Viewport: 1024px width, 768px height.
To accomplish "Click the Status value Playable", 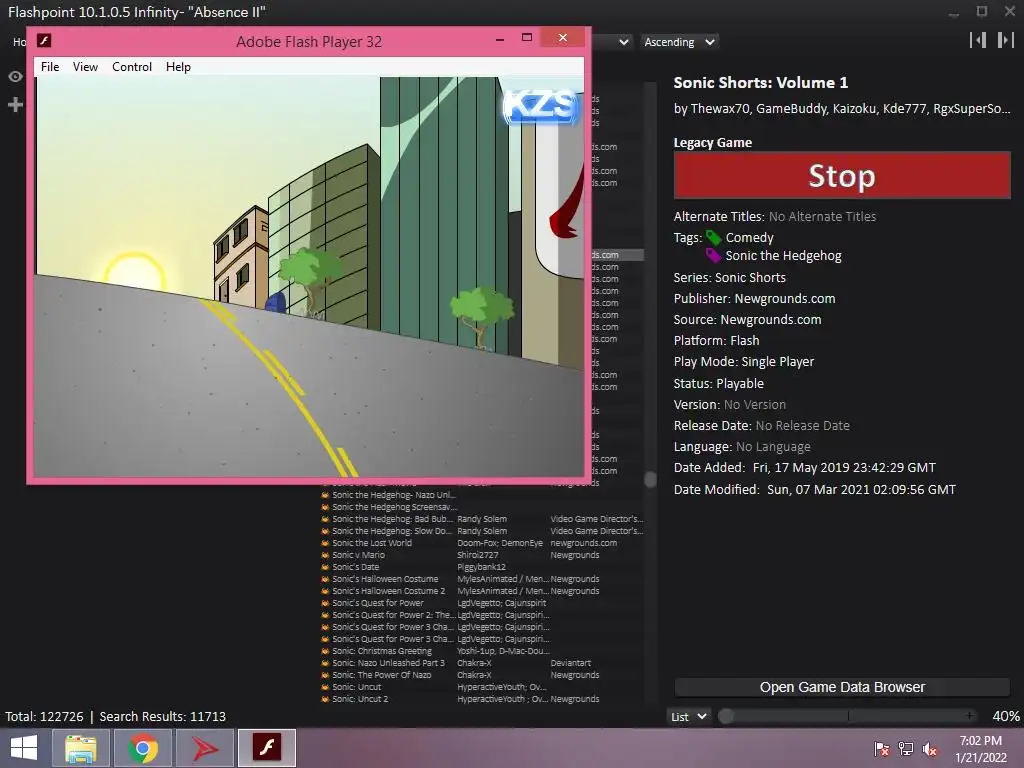I will [740, 383].
